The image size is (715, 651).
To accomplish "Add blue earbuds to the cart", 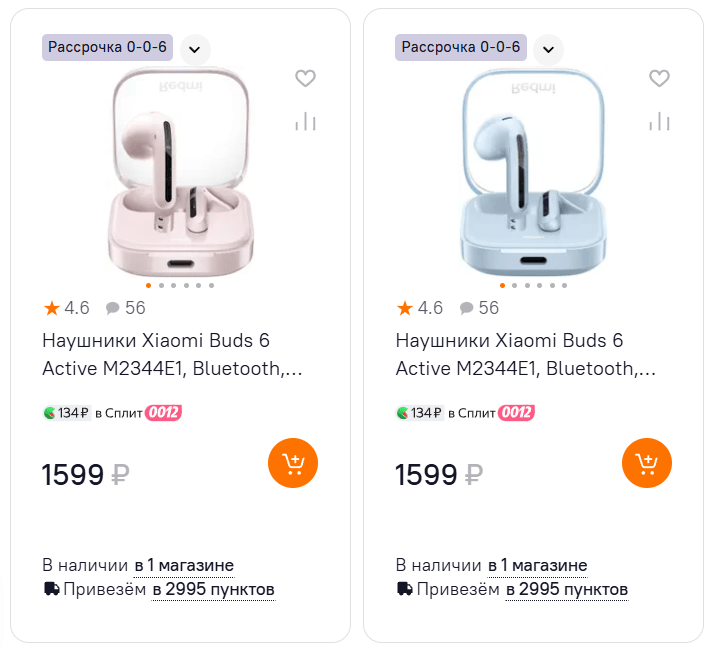I will pos(647,463).
